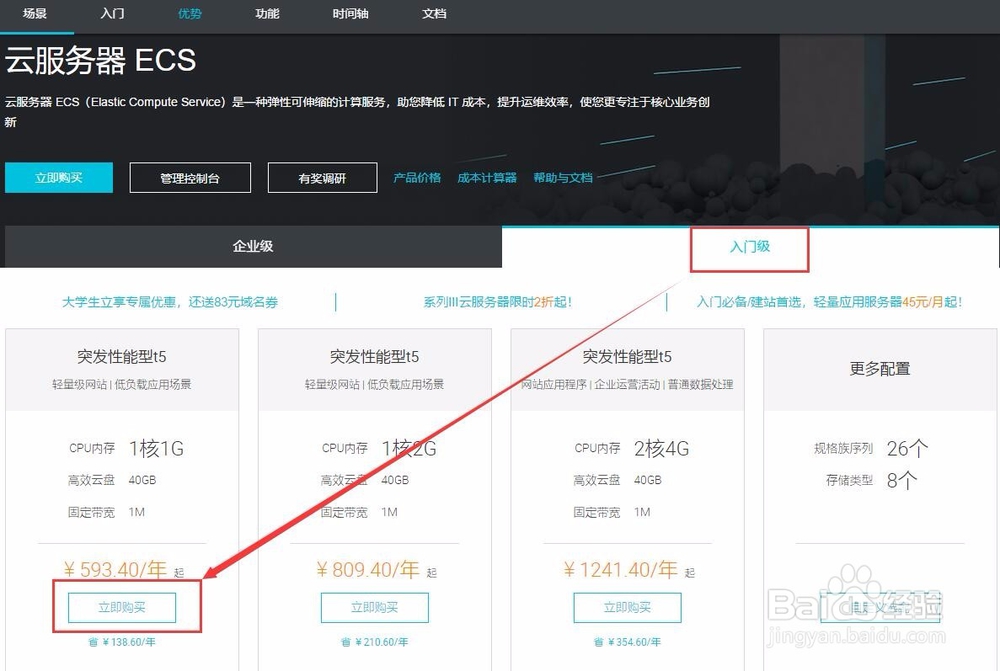The image size is (1000, 671).
Task: Click 立即购买 under the 1核2G plan
Action: coord(374,607)
